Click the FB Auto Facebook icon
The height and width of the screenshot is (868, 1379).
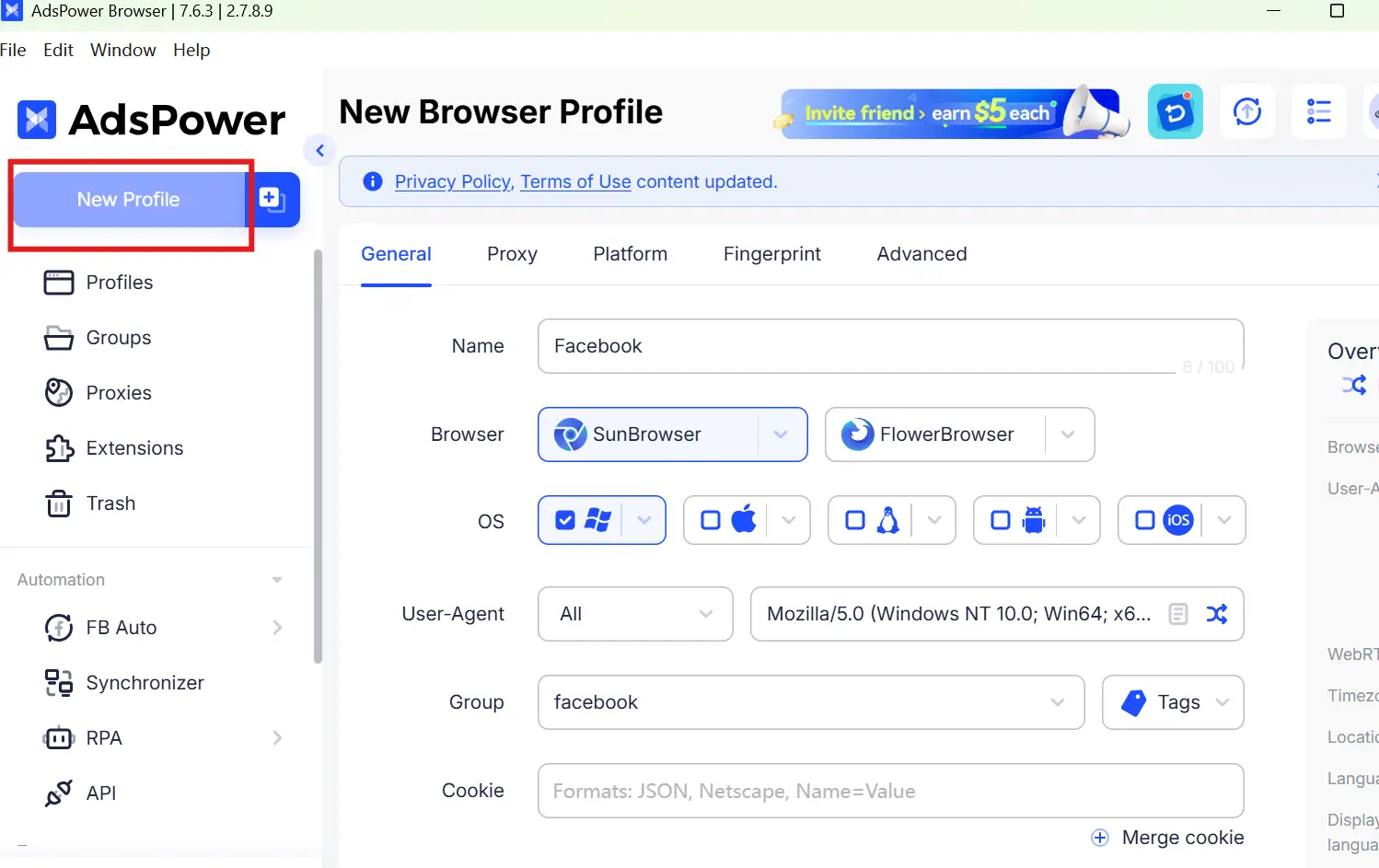click(x=59, y=628)
